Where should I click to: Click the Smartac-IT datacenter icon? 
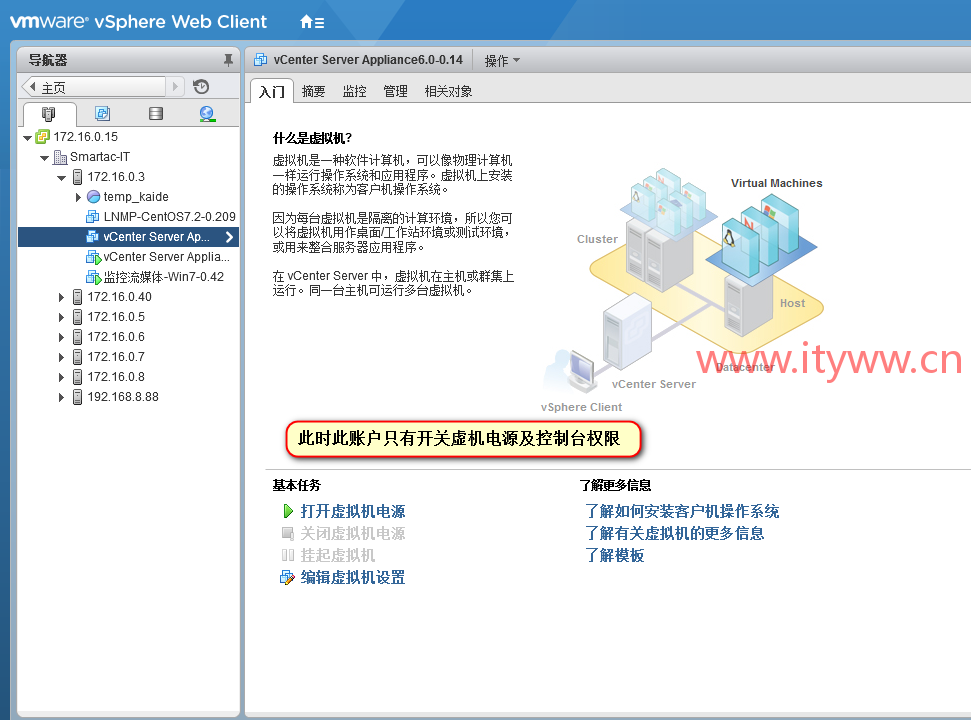pos(60,157)
